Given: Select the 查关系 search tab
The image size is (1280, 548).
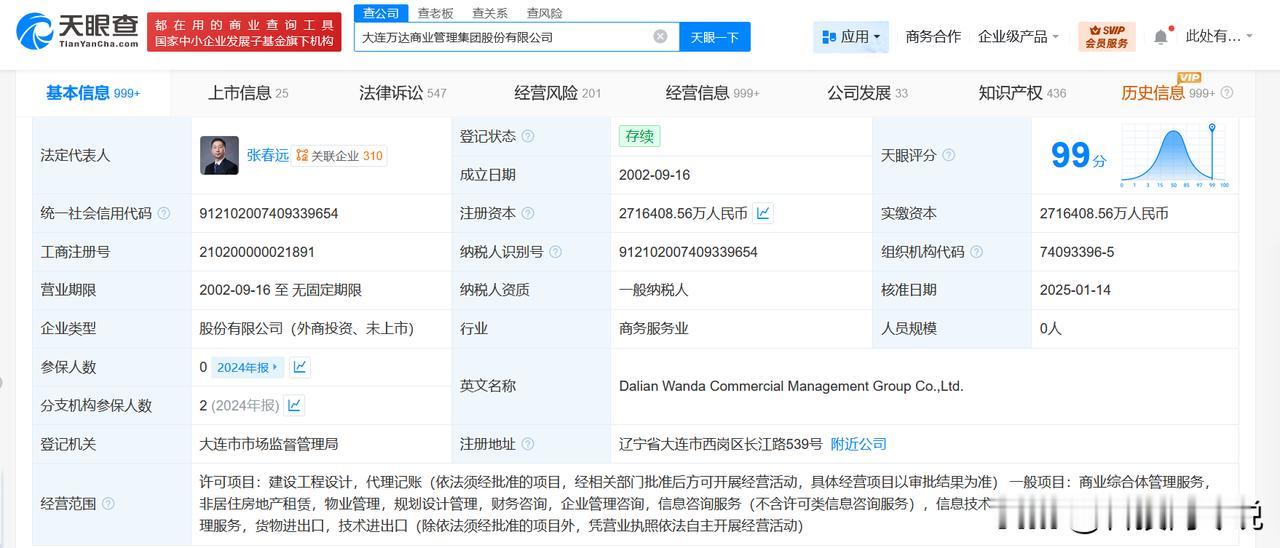Looking at the screenshot, I should [x=490, y=13].
